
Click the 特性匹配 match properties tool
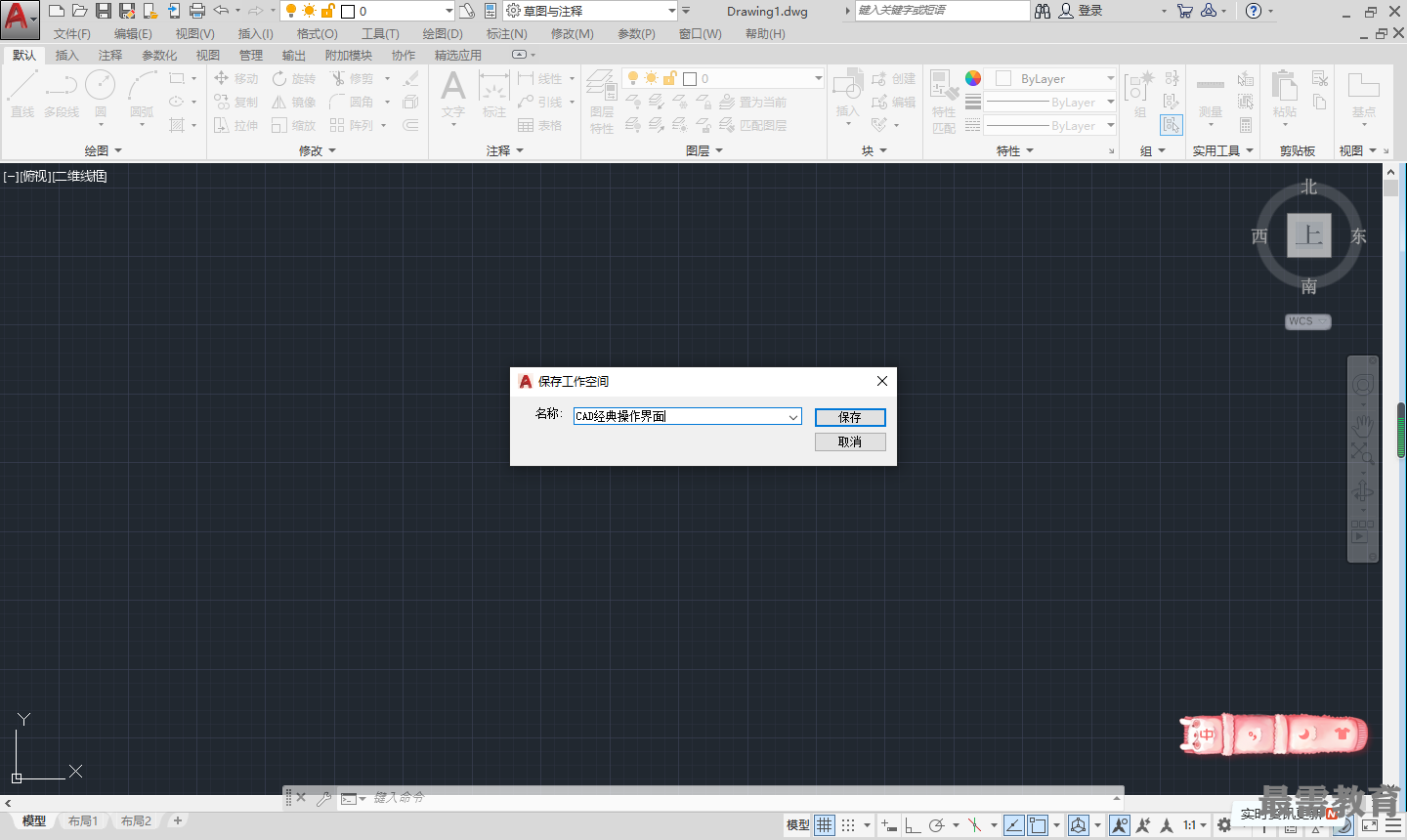coord(944,102)
